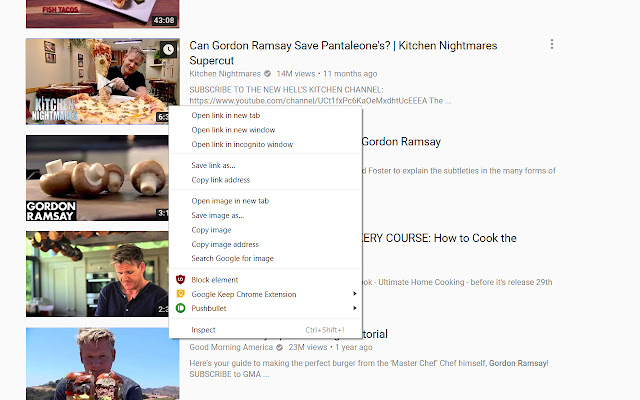640x400 pixels.
Task: Click the Ultimate Home Cooking description text
Action: pos(458,282)
